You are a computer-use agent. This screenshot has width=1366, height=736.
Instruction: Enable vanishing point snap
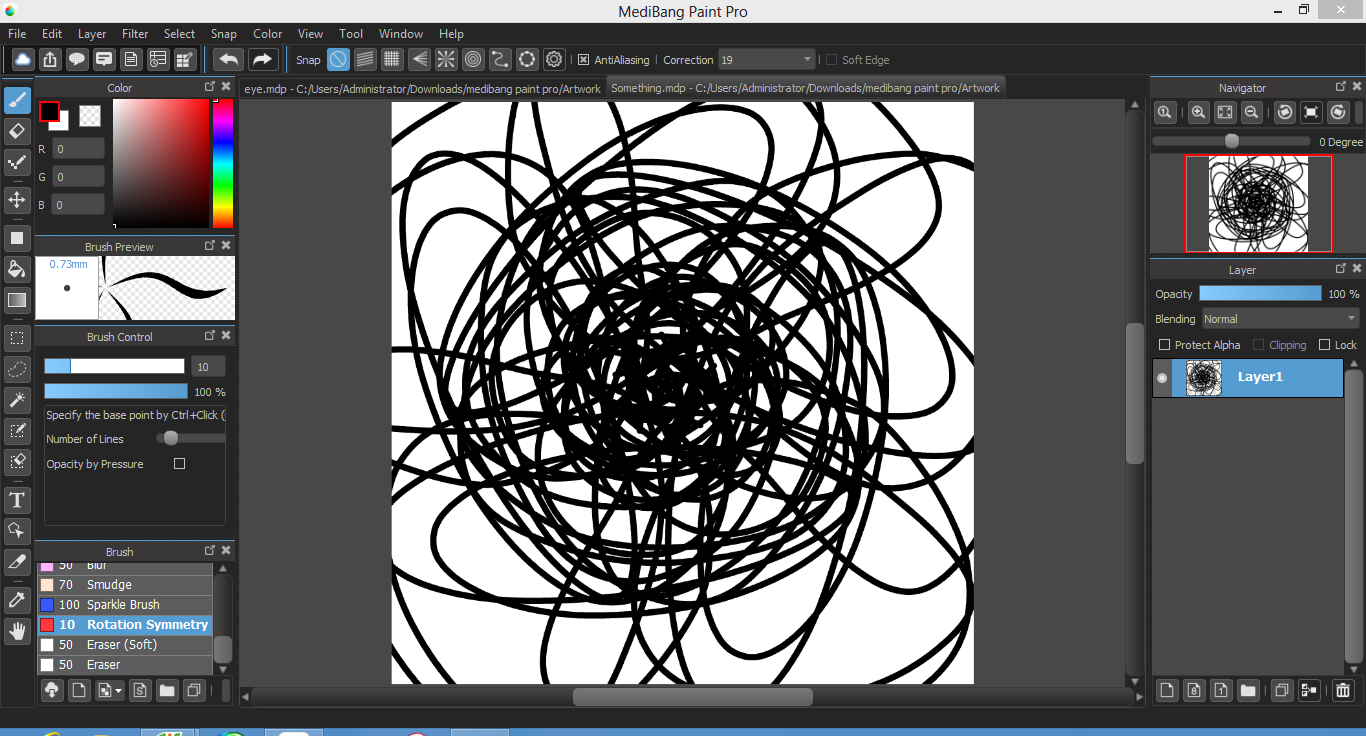420,60
